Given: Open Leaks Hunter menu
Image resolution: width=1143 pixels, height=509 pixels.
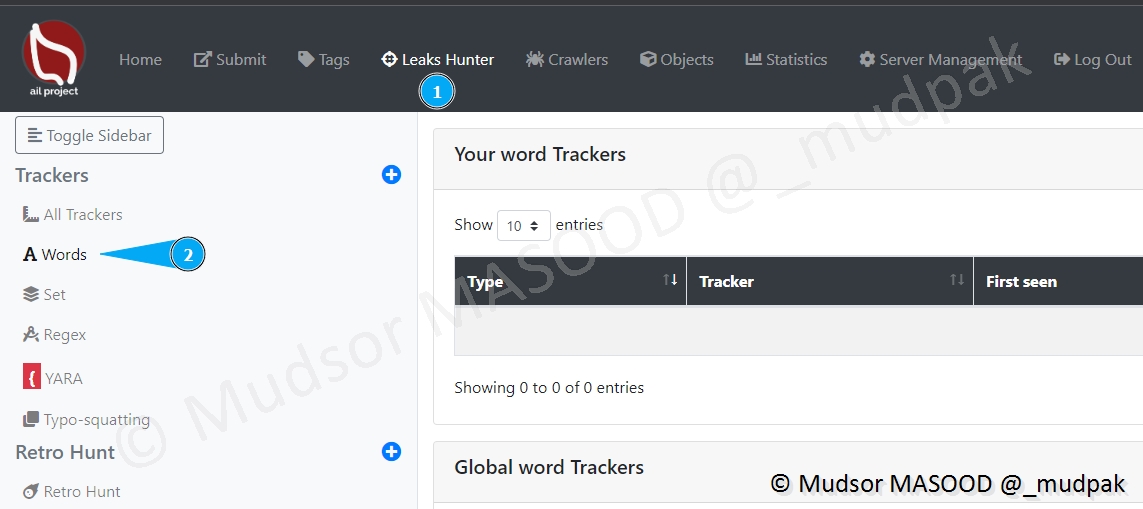Looking at the screenshot, I should tap(437, 60).
